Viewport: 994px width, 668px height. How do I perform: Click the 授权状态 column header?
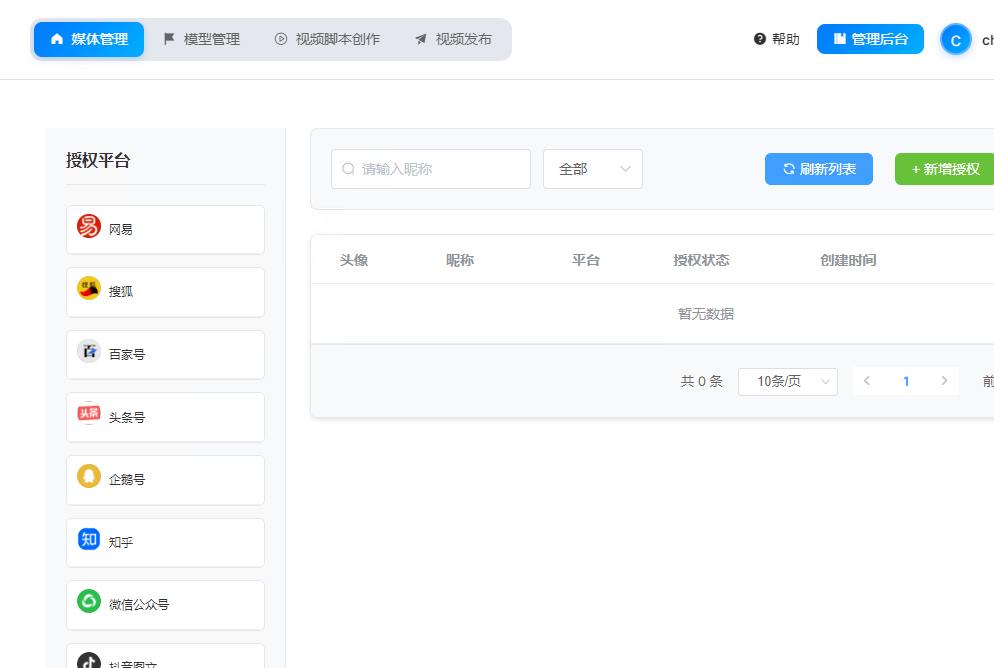701,260
